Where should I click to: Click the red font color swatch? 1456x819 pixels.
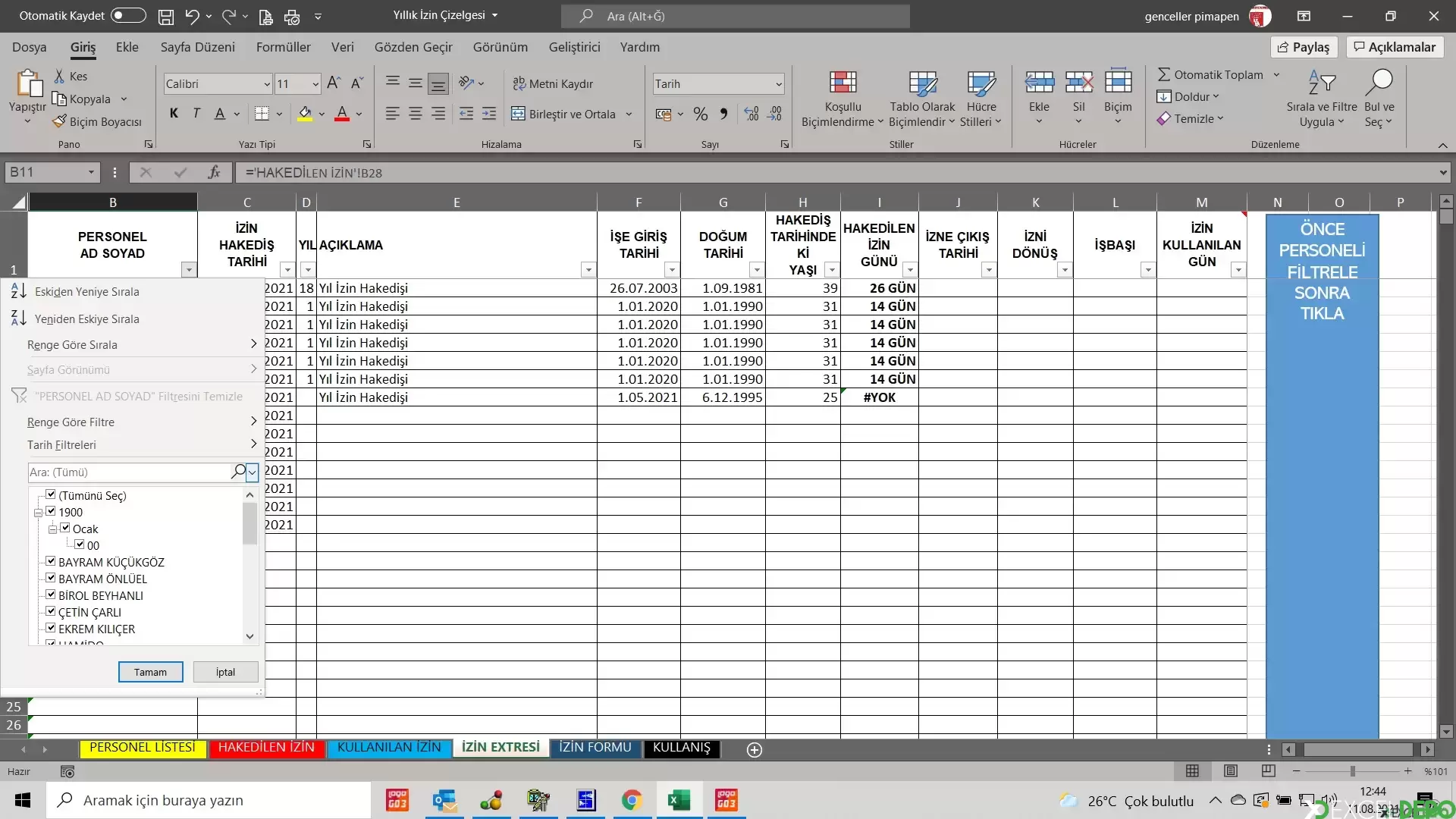(342, 114)
